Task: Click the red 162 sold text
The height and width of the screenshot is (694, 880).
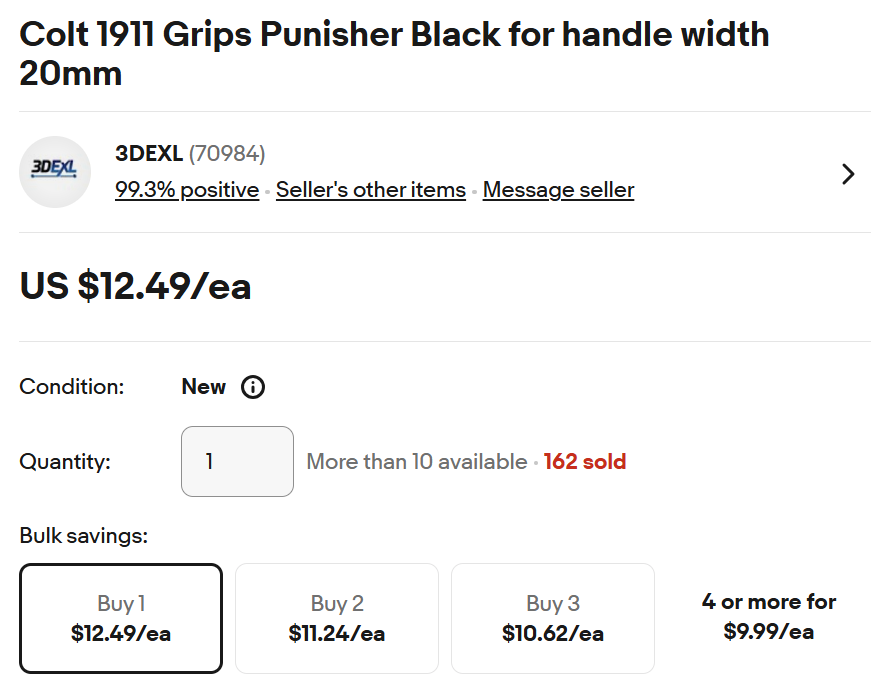Action: [x=585, y=462]
